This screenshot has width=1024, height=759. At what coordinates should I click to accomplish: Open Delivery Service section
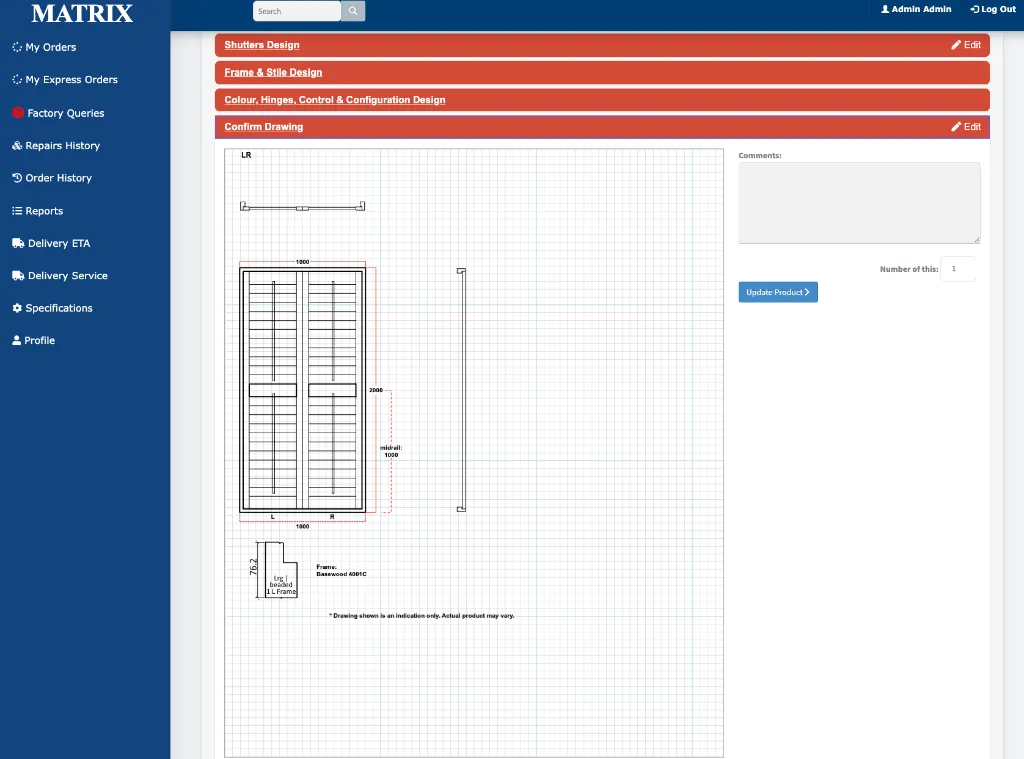pyautogui.click(x=59, y=276)
